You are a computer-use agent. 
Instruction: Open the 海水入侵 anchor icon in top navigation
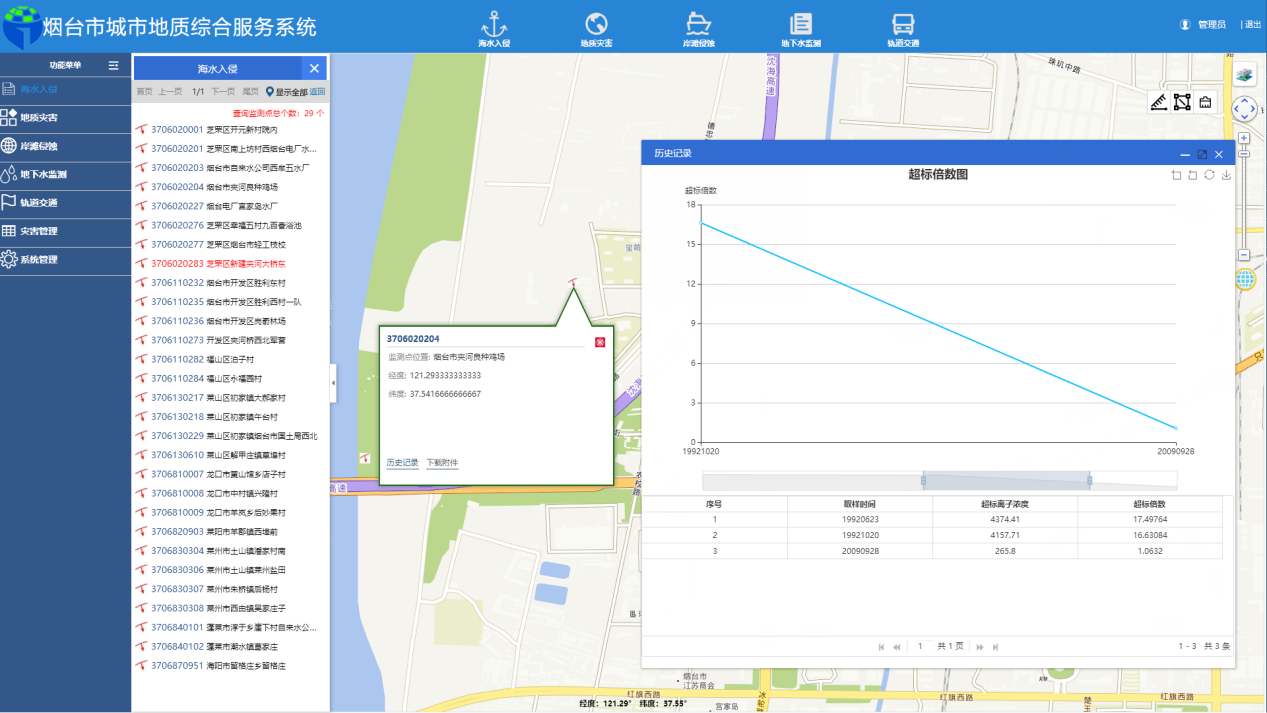tap(494, 25)
